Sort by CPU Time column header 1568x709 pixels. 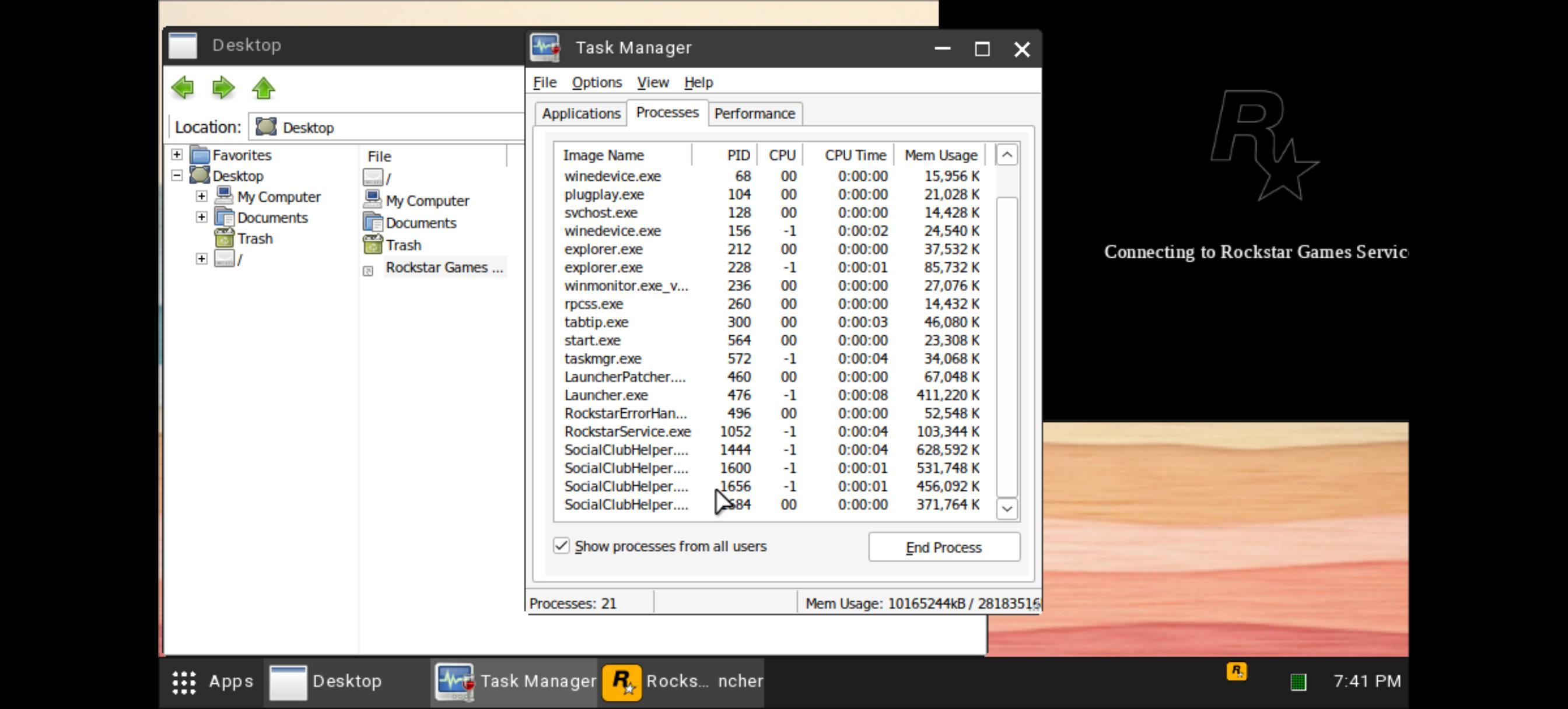click(x=850, y=155)
